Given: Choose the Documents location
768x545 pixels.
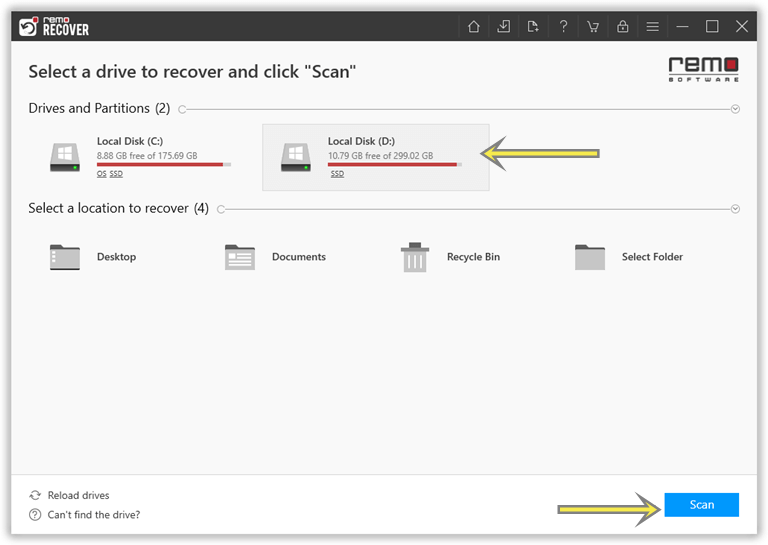Looking at the screenshot, I should (275, 257).
